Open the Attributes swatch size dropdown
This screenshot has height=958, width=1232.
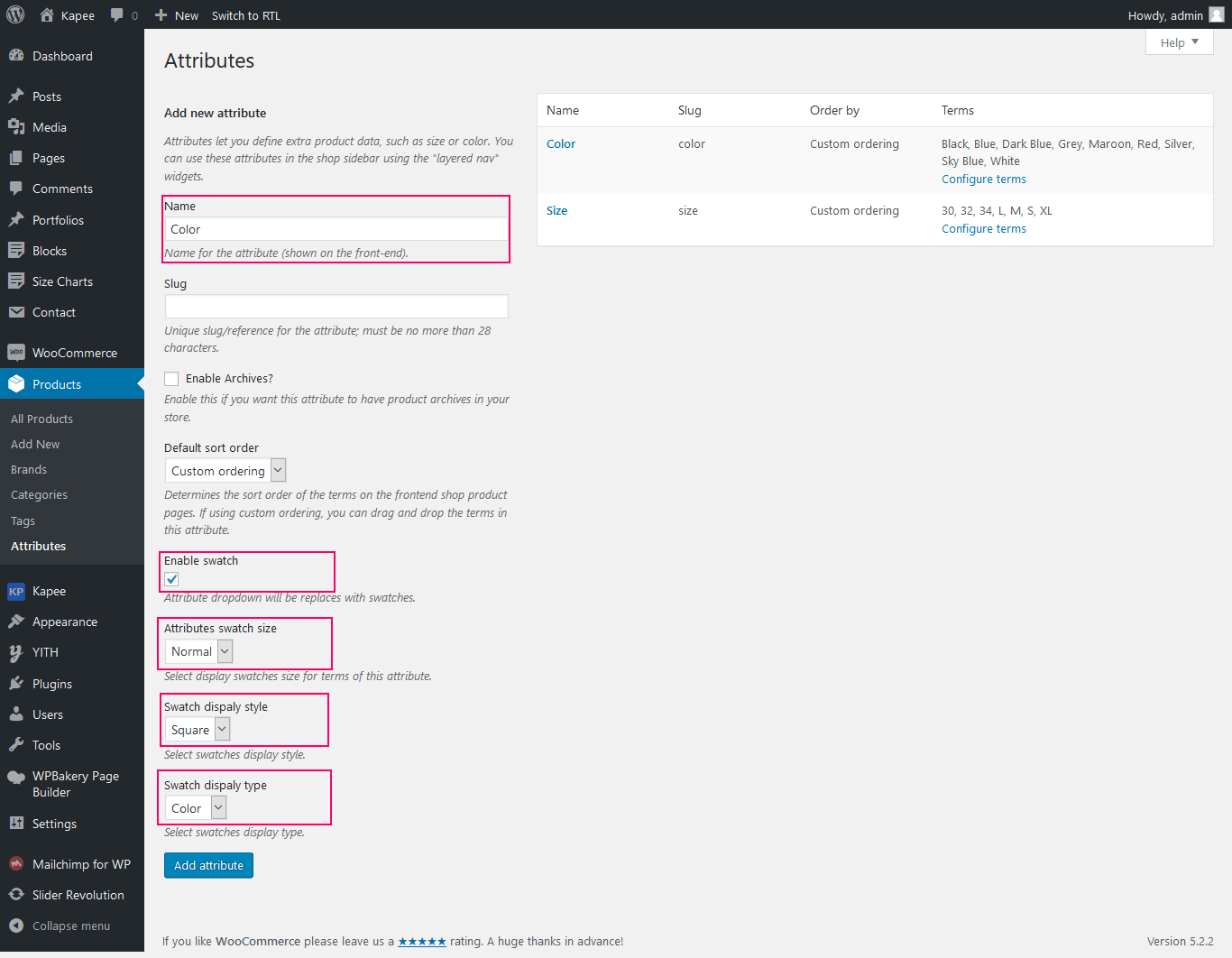pyautogui.click(x=198, y=651)
